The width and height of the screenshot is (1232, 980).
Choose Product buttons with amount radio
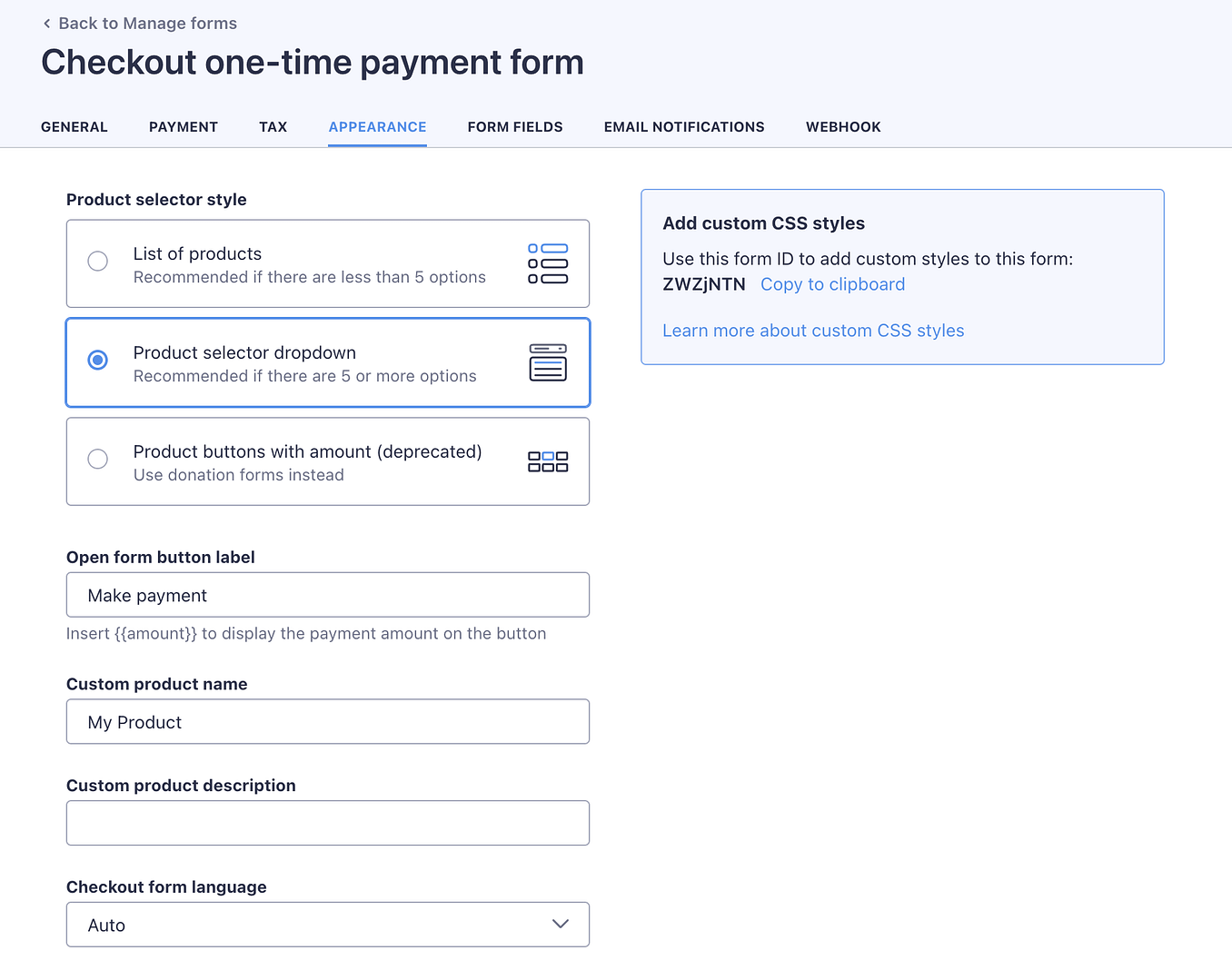(98, 460)
